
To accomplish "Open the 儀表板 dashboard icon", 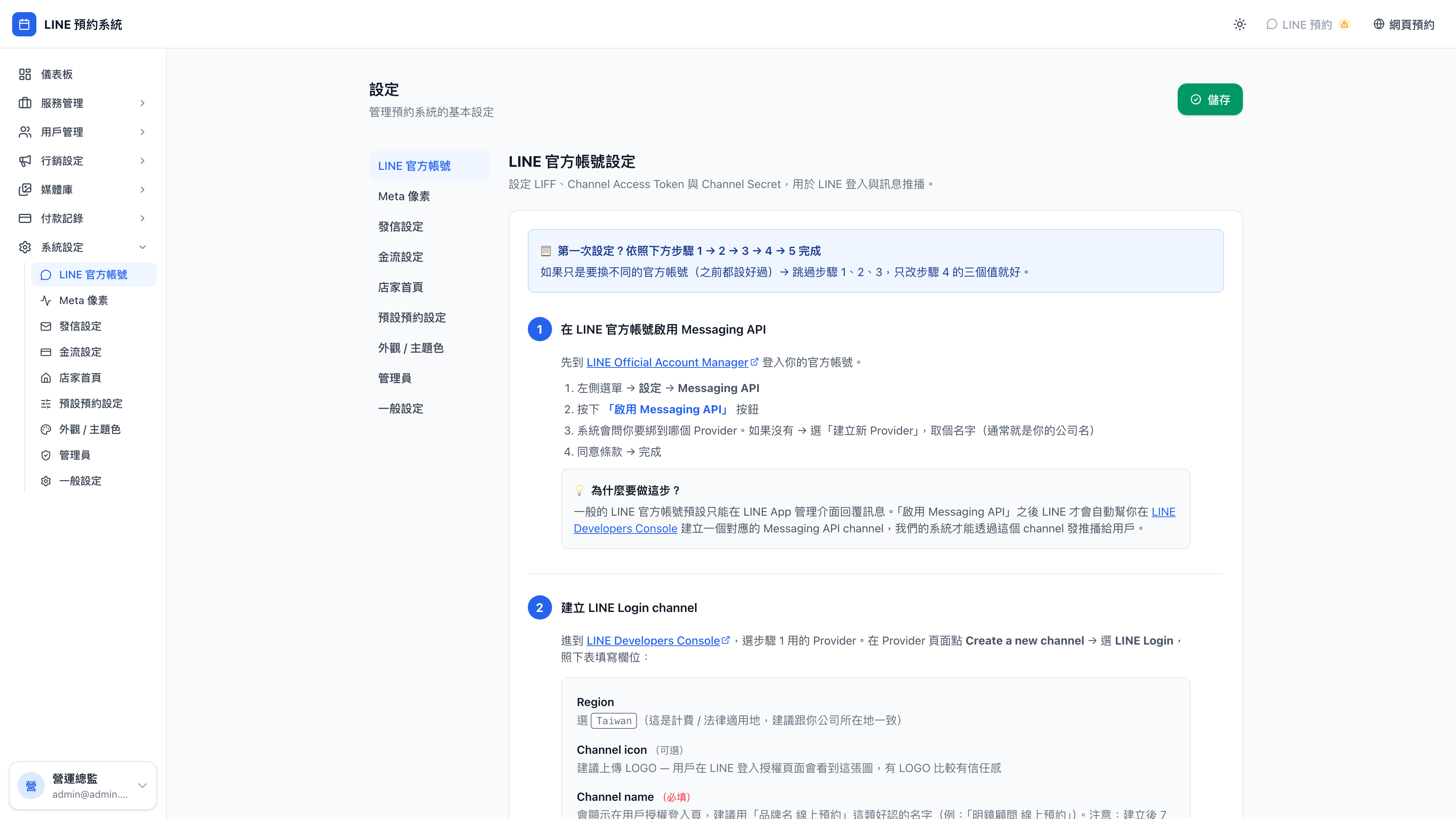I will (25, 74).
